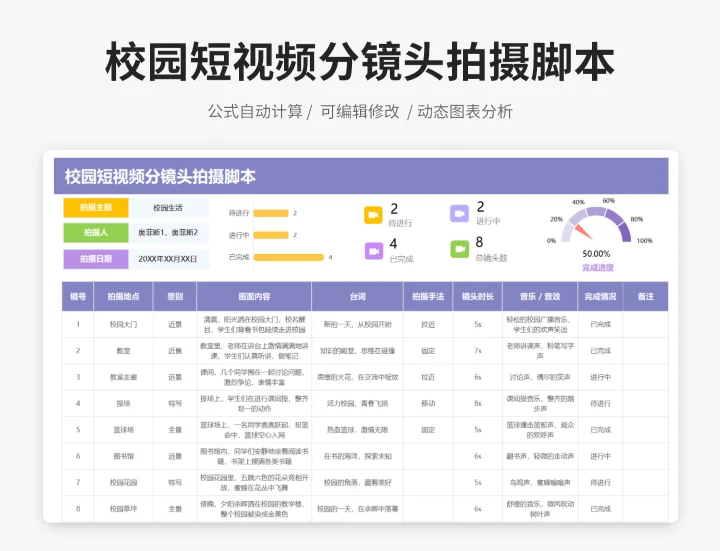This screenshot has height=551, width=720.
Task: Click the green camera icon beside 总镜头数
Action: (x=459, y=249)
